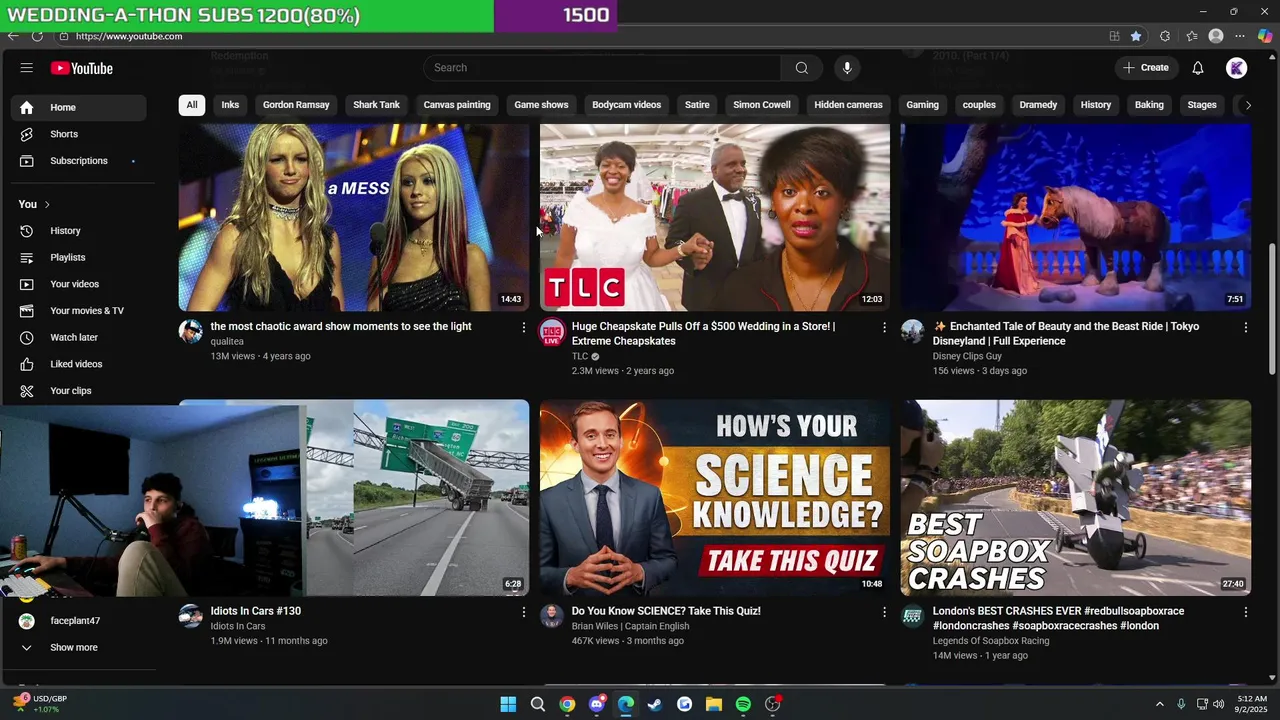Open File Explorer from taskbar
The image size is (1280, 720).
pyautogui.click(x=714, y=704)
